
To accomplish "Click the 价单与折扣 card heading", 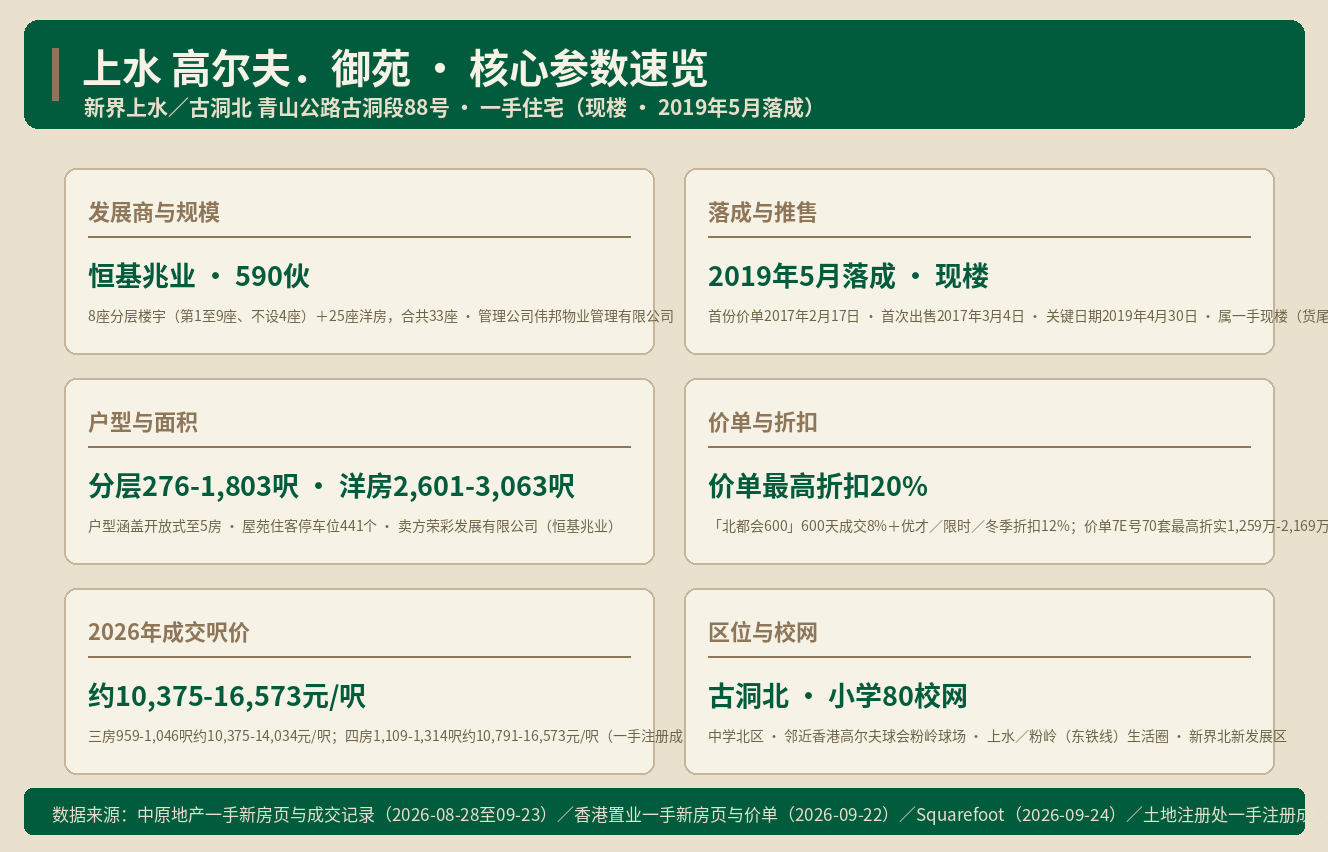I will tap(763, 422).
